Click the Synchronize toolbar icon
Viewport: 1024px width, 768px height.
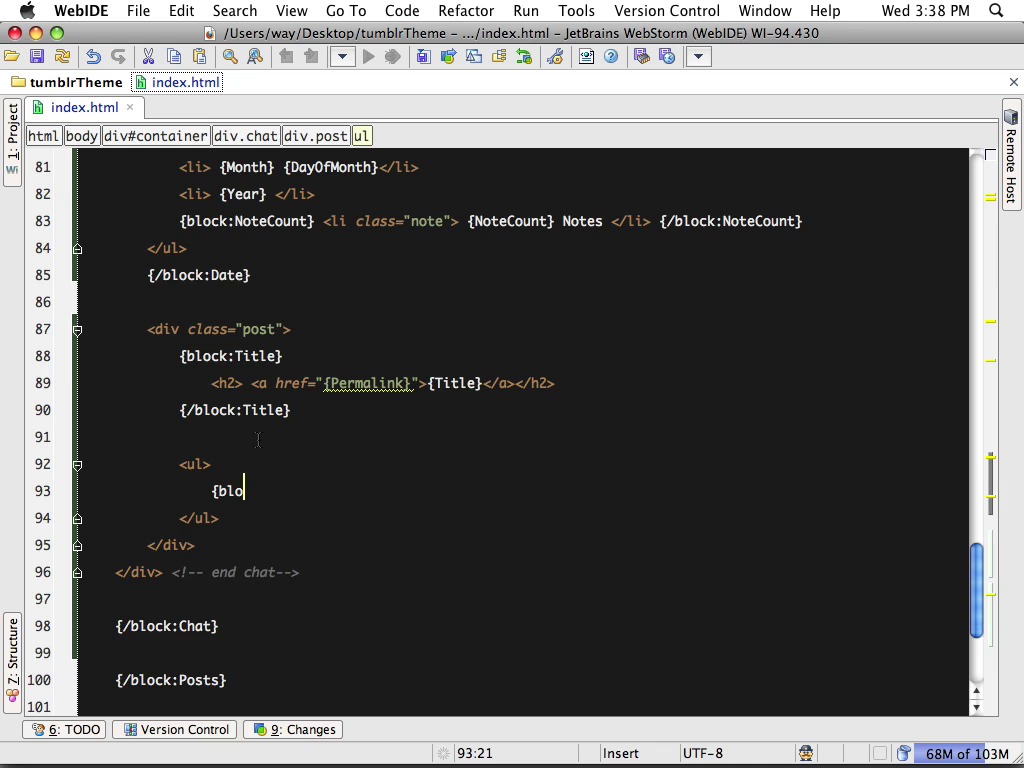coord(62,57)
